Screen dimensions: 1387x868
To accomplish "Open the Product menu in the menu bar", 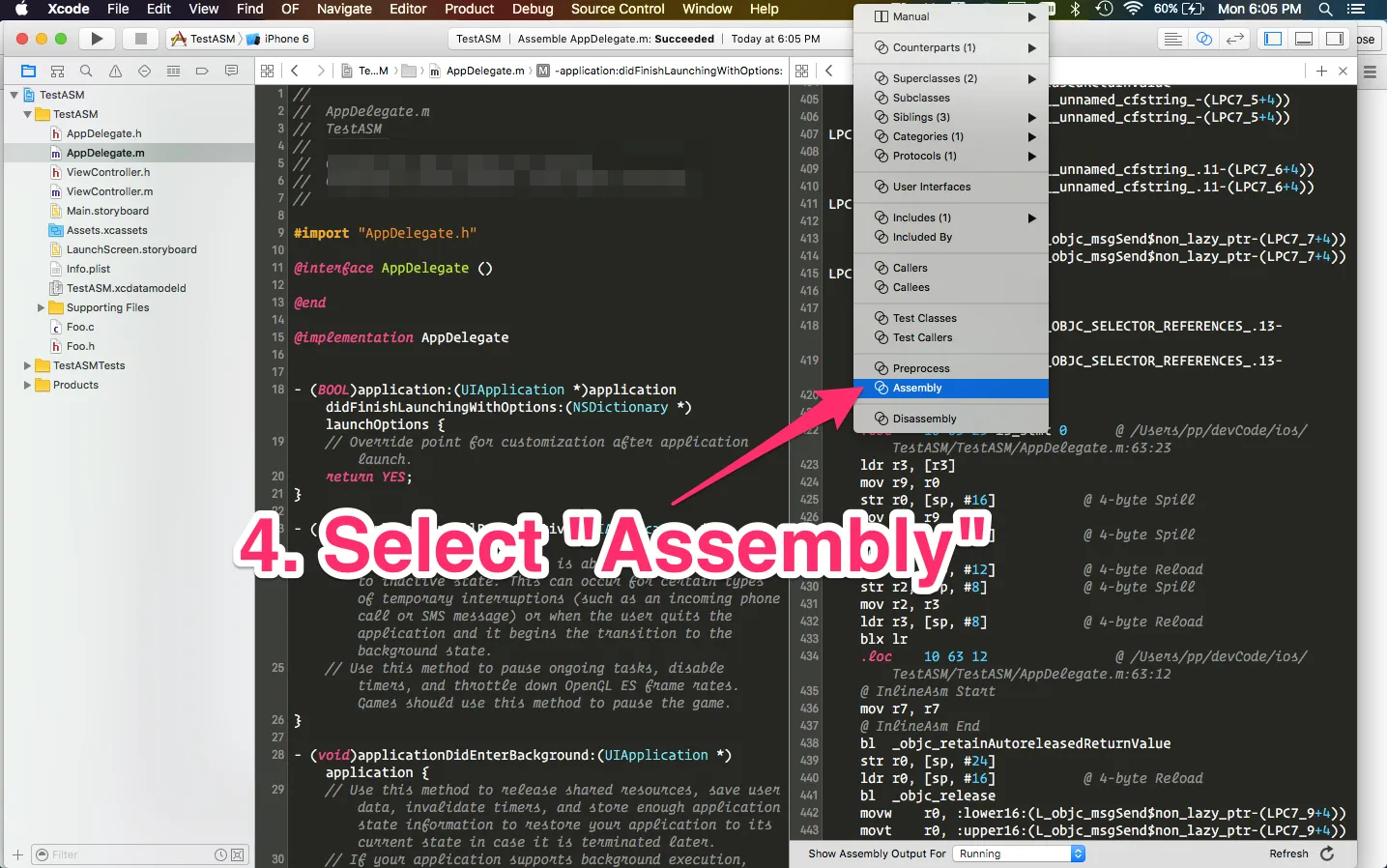I will coord(470,9).
